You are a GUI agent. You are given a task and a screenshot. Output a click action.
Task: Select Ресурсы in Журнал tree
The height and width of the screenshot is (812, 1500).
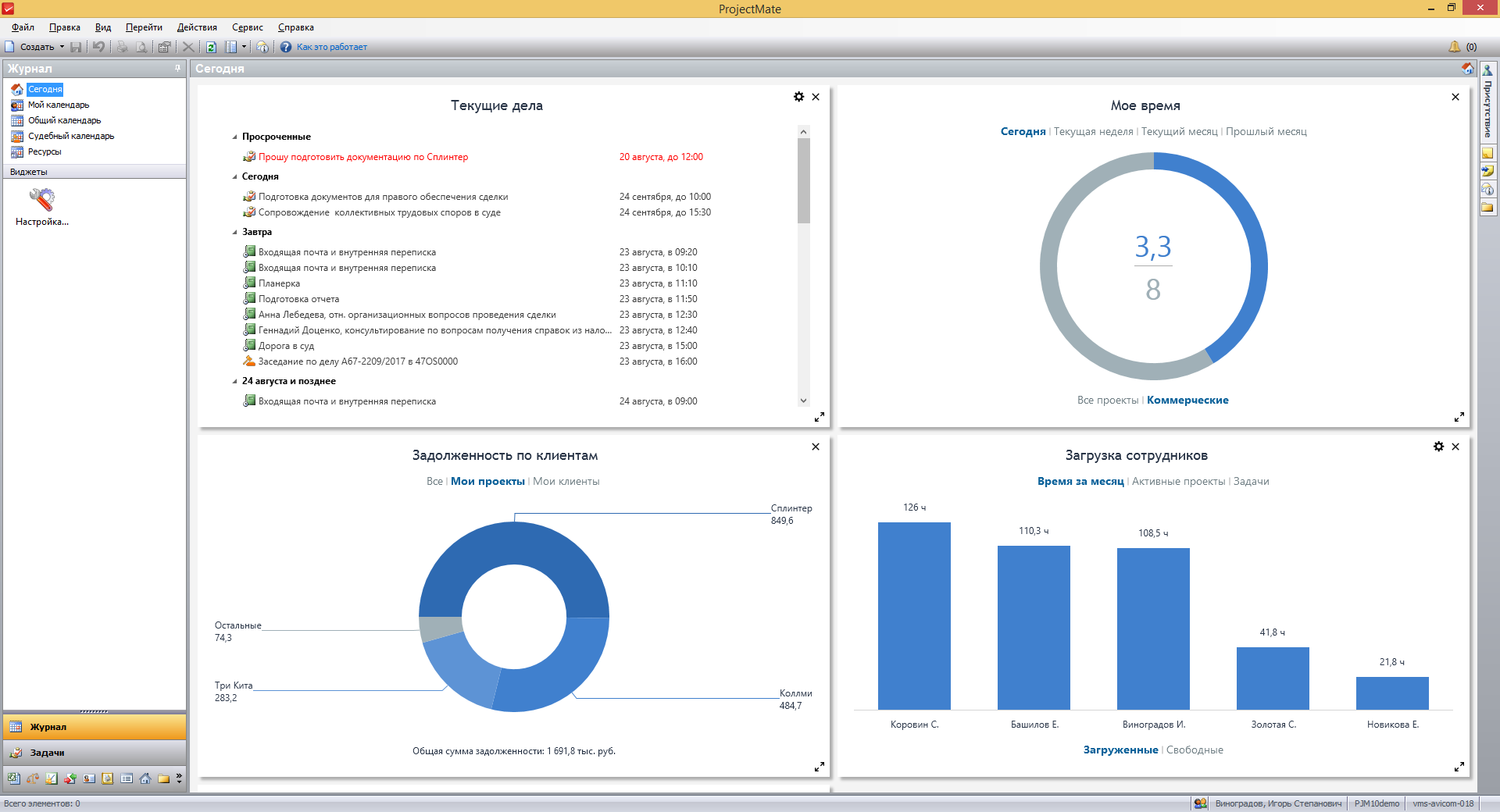[x=45, y=151]
